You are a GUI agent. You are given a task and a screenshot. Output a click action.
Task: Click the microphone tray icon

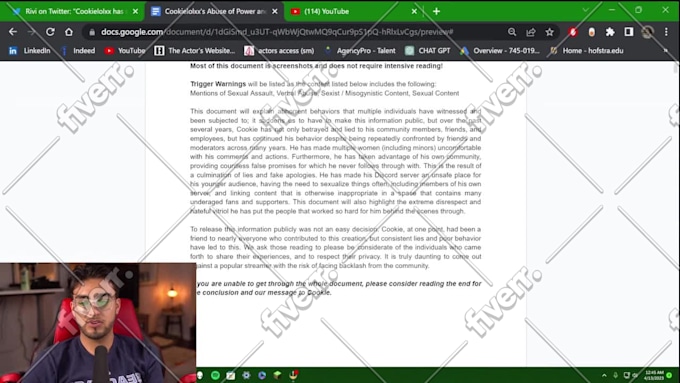click(x=615, y=375)
